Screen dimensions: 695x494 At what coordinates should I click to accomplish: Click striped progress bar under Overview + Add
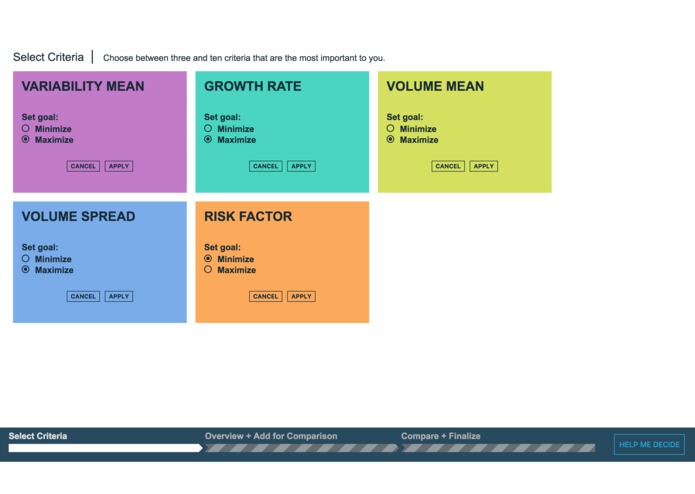point(301,448)
